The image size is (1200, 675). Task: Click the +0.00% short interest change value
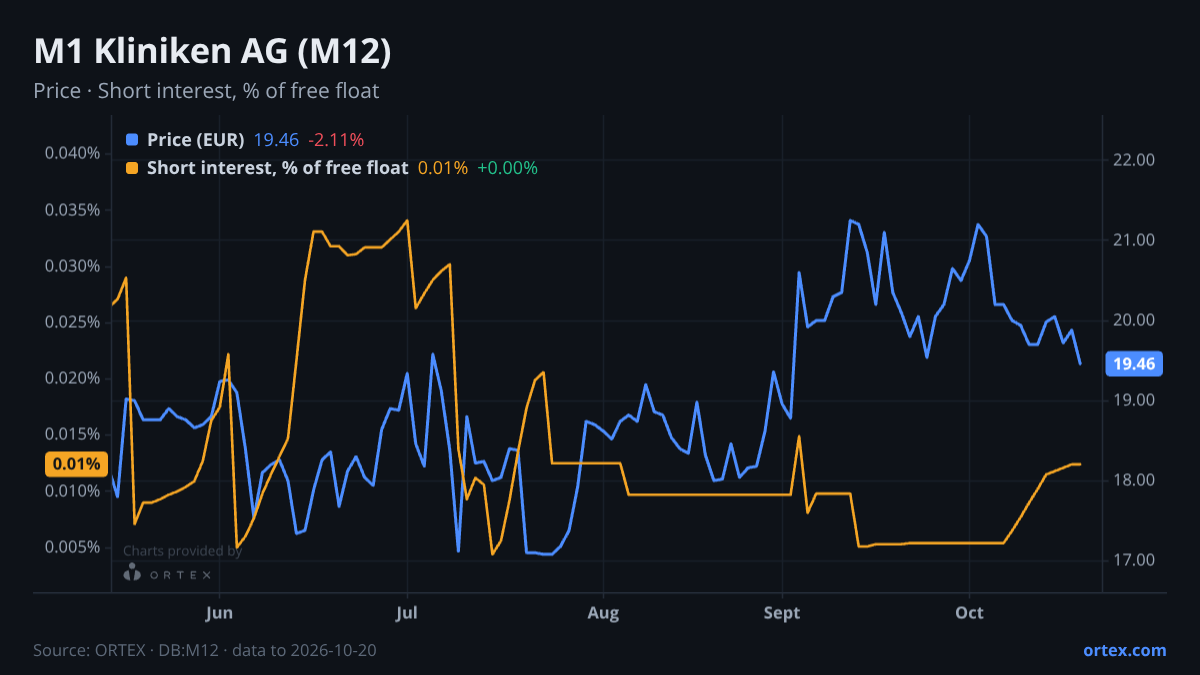tap(507, 168)
